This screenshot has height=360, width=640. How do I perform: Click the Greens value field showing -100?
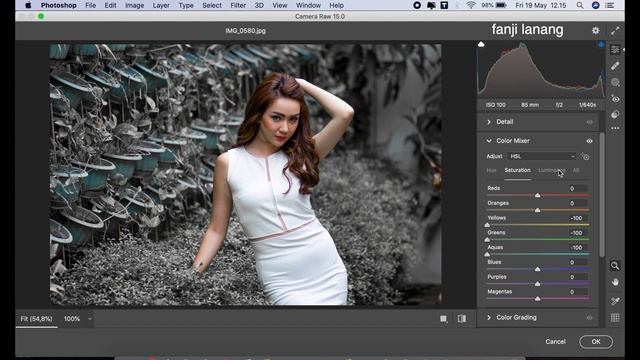(577, 233)
